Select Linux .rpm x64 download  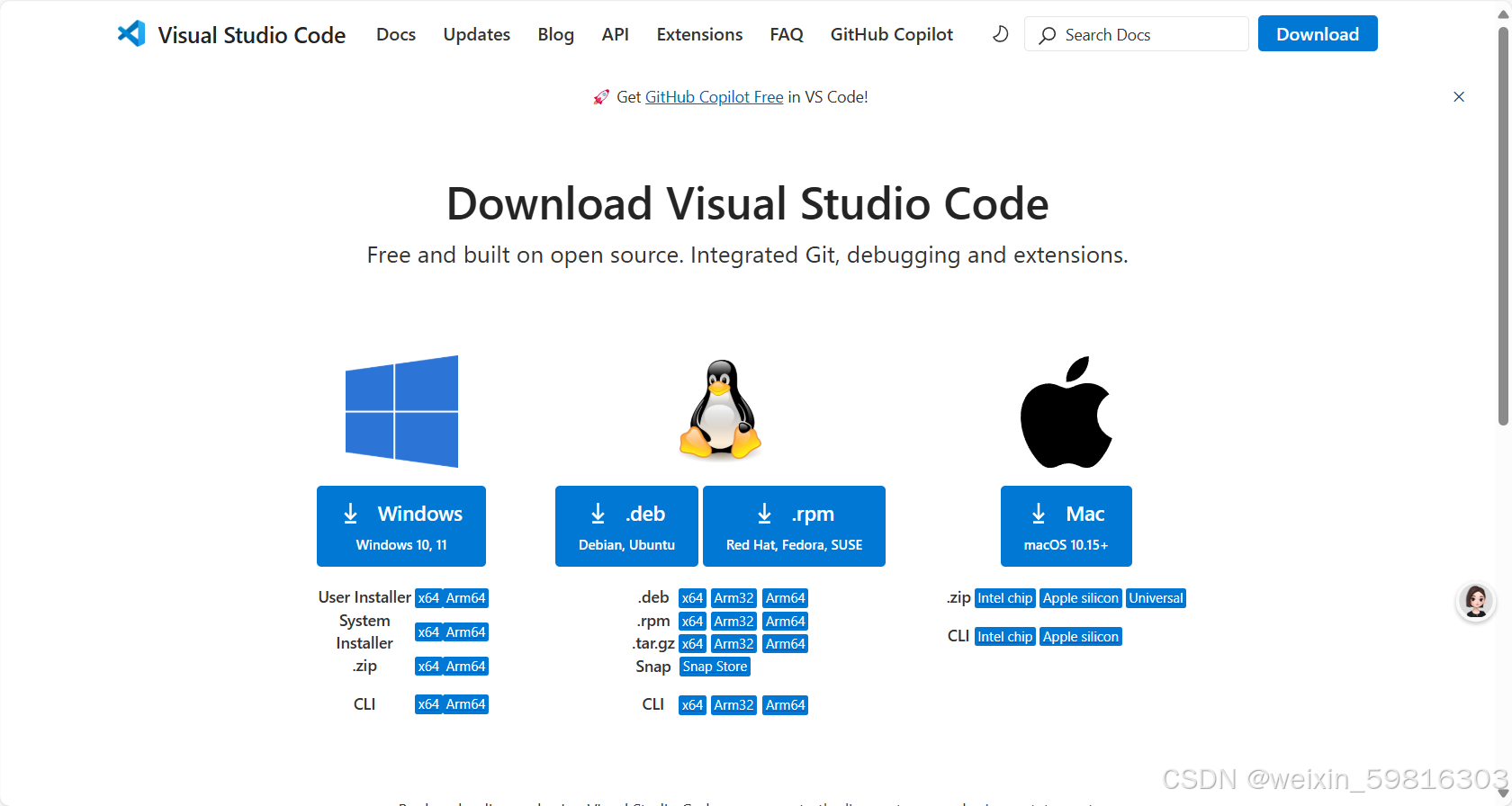(x=692, y=622)
